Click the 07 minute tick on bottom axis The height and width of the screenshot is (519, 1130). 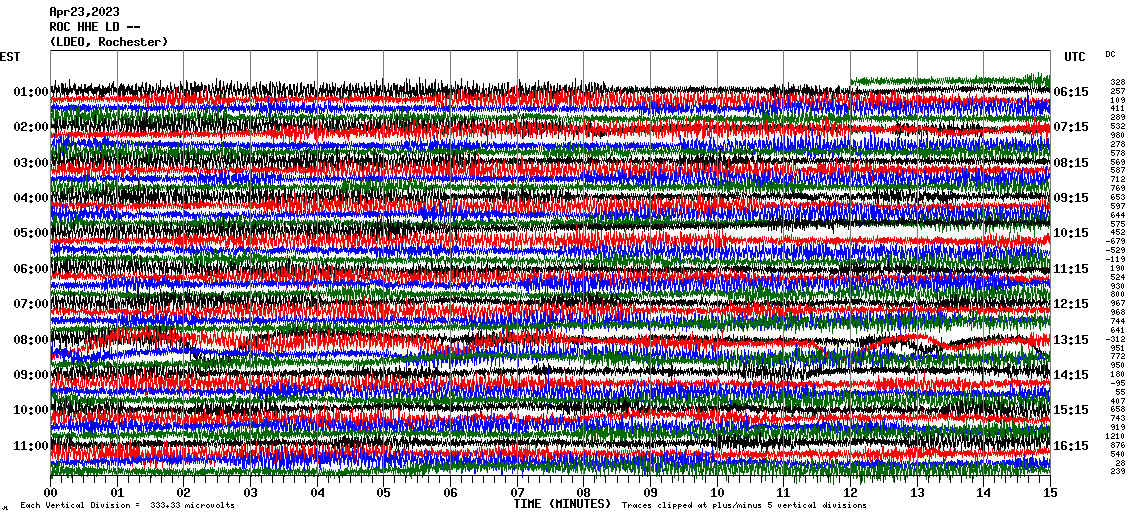click(x=517, y=493)
